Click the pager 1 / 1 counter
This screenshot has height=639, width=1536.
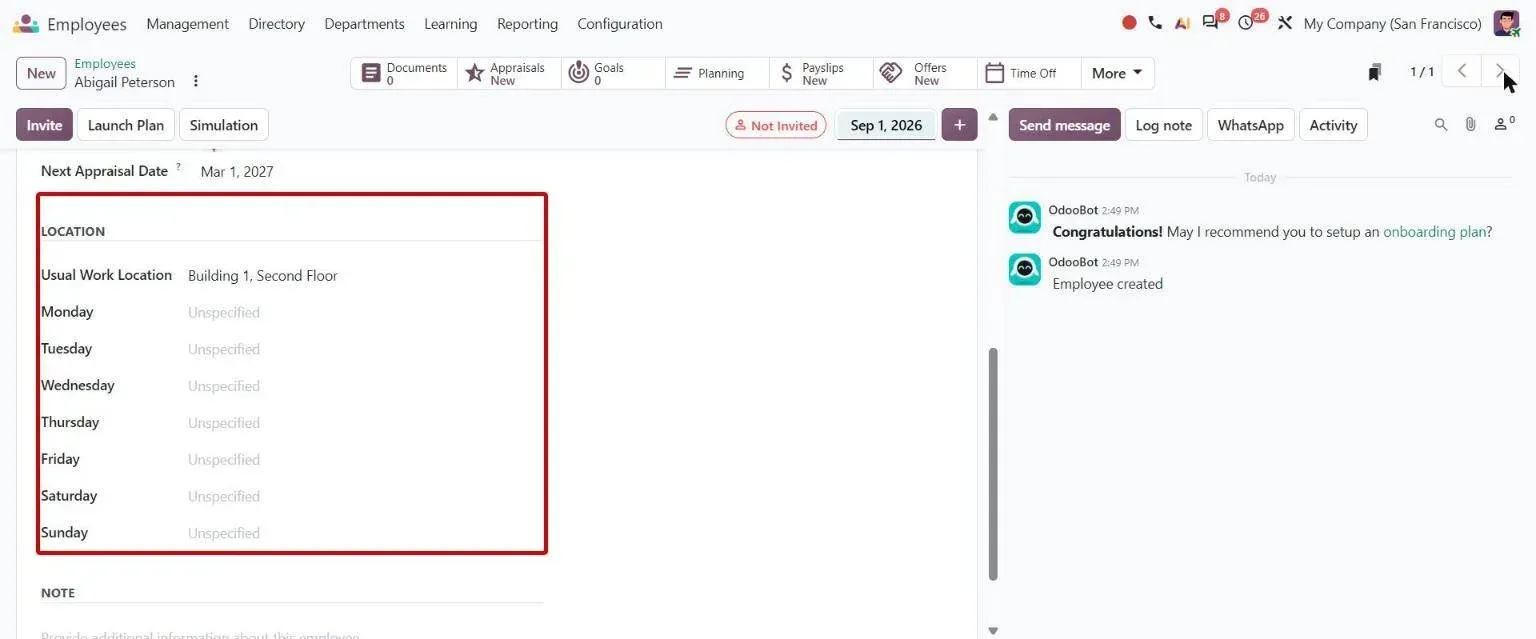pos(1421,72)
